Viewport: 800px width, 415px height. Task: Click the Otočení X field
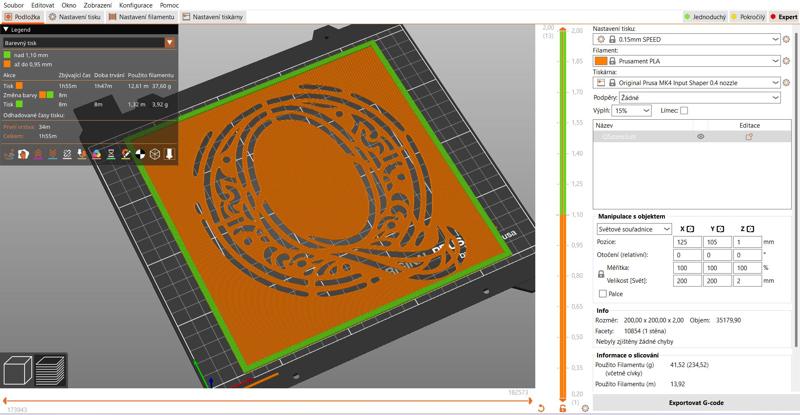687,255
